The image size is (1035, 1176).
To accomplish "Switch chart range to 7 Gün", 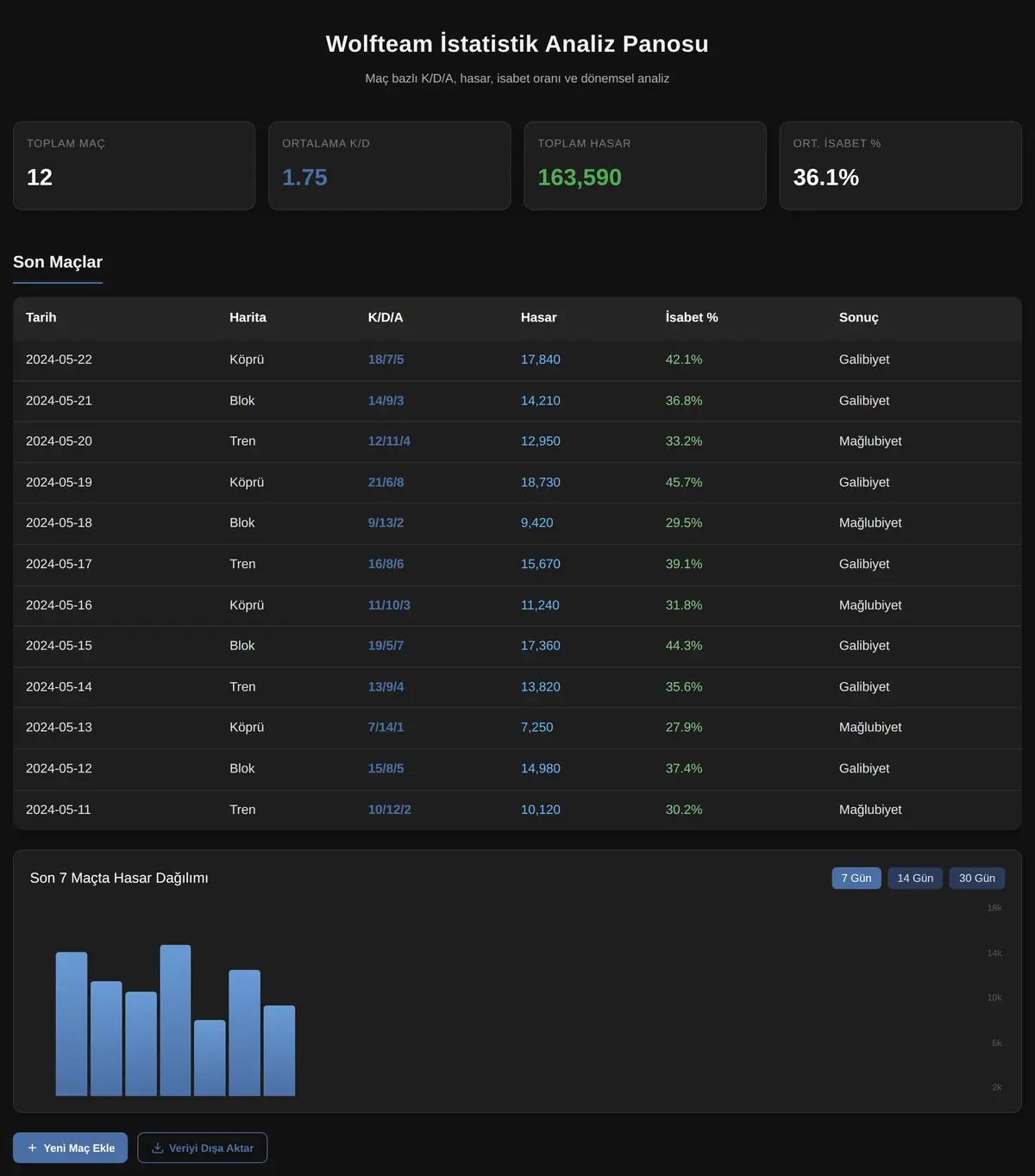I will [x=856, y=878].
